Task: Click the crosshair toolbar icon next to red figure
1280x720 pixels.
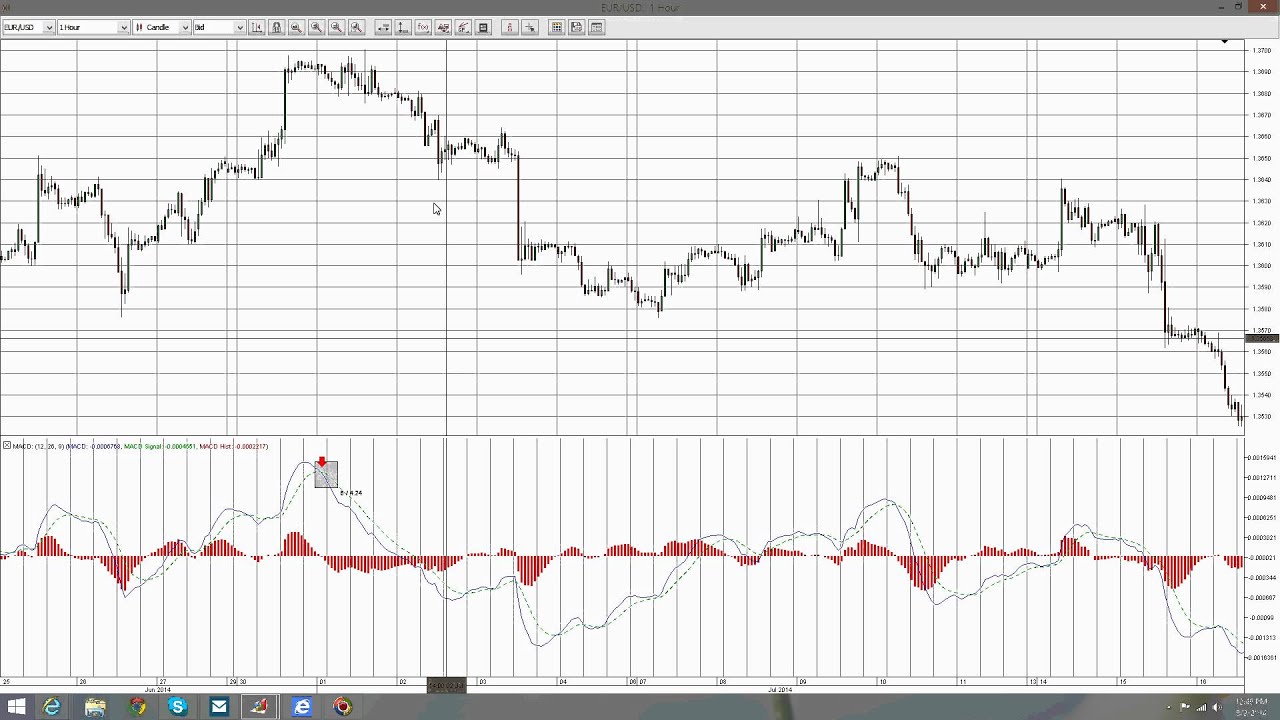Action: pos(530,27)
